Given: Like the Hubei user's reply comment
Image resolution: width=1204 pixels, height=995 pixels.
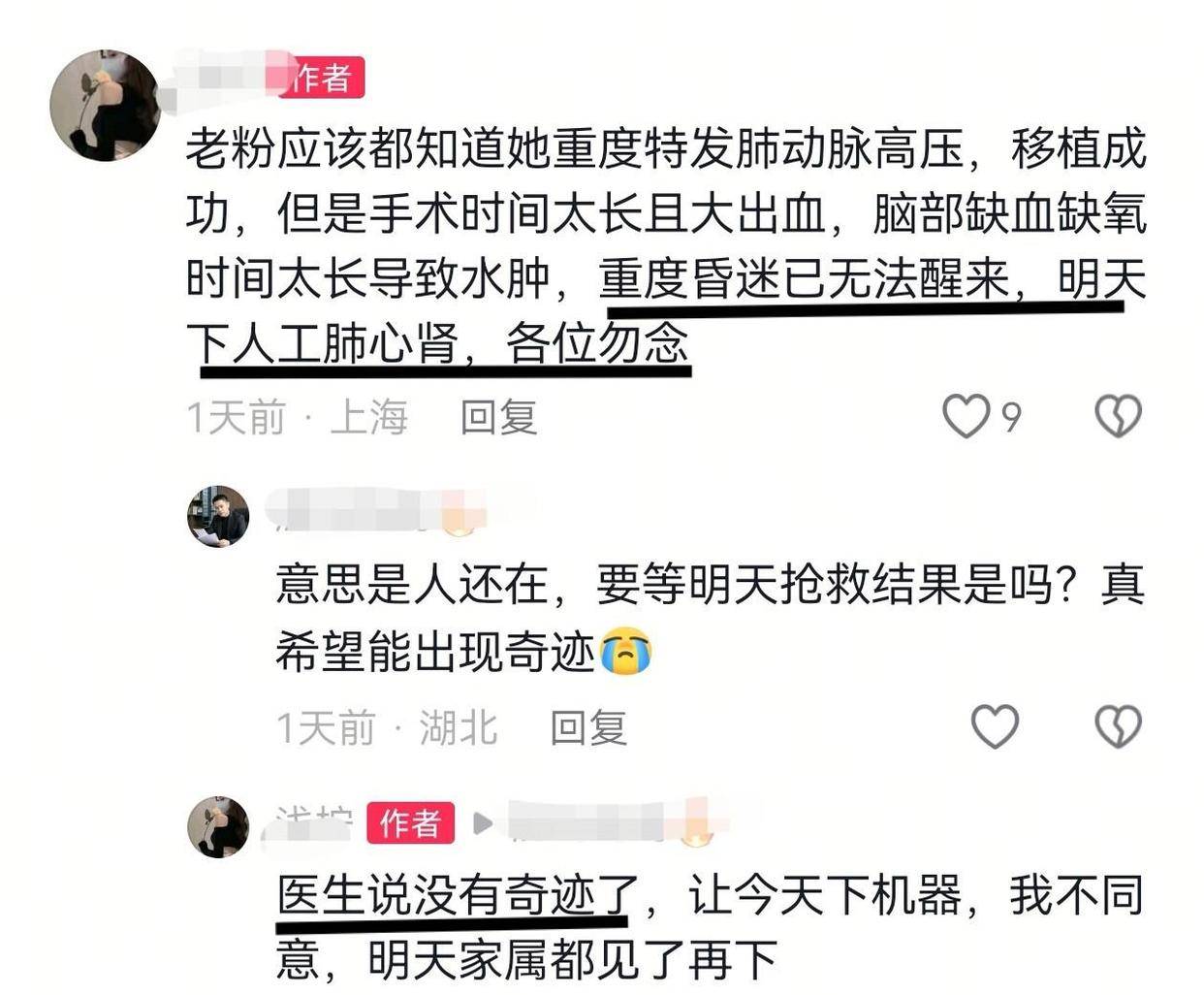Looking at the screenshot, I should click(996, 726).
